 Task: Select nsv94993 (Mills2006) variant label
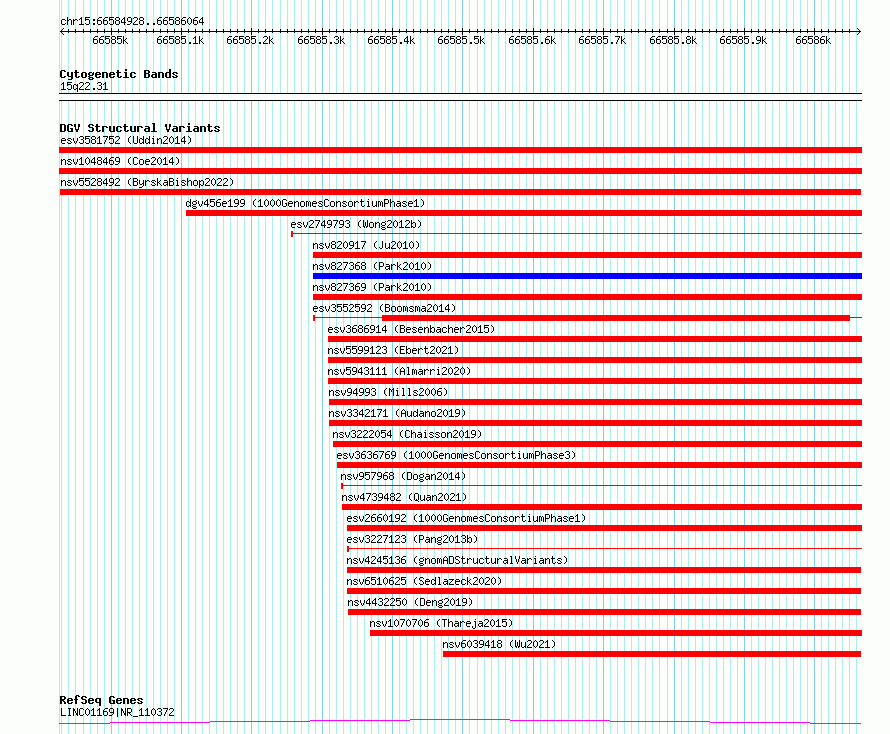(x=388, y=392)
